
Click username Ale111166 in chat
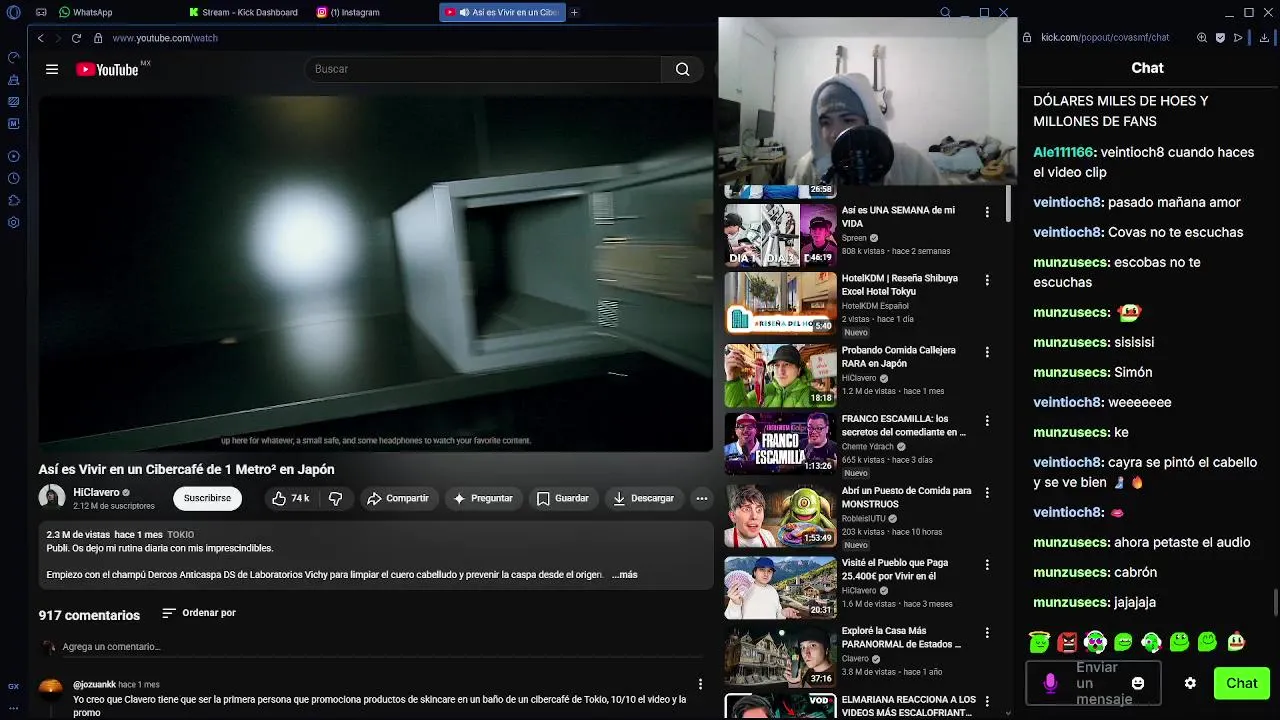pyautogui.click(x=1063, y=152)
